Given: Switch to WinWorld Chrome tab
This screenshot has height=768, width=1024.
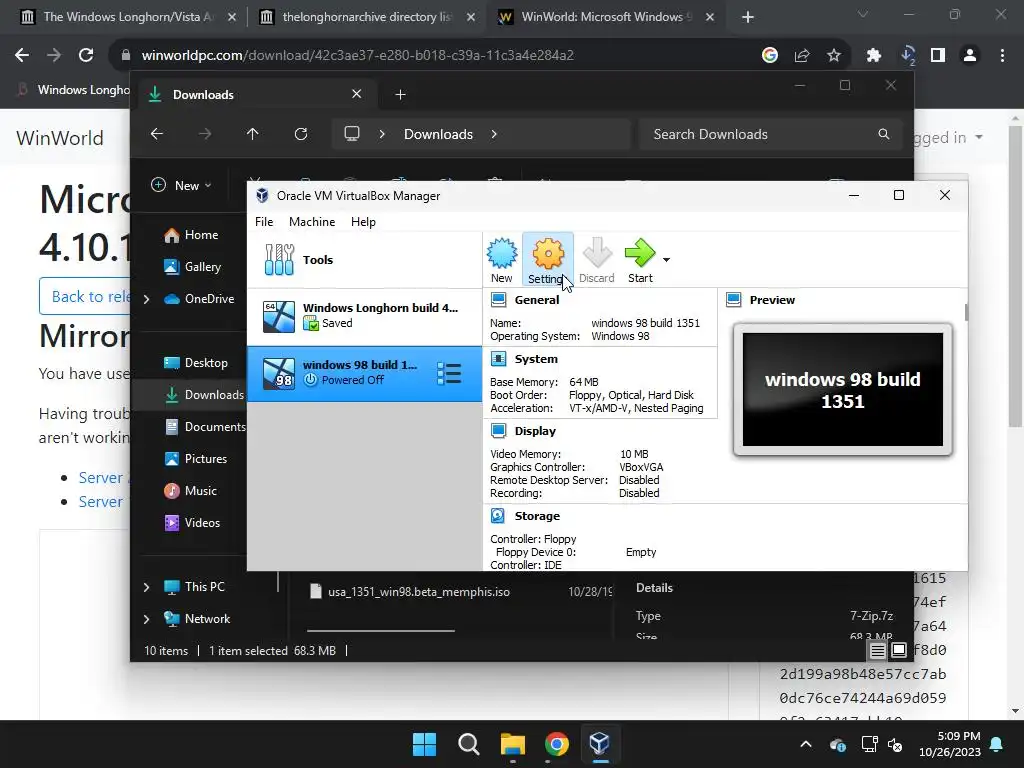Looking at the screenshot, I should pyautogui.click(x=606, y=17).
